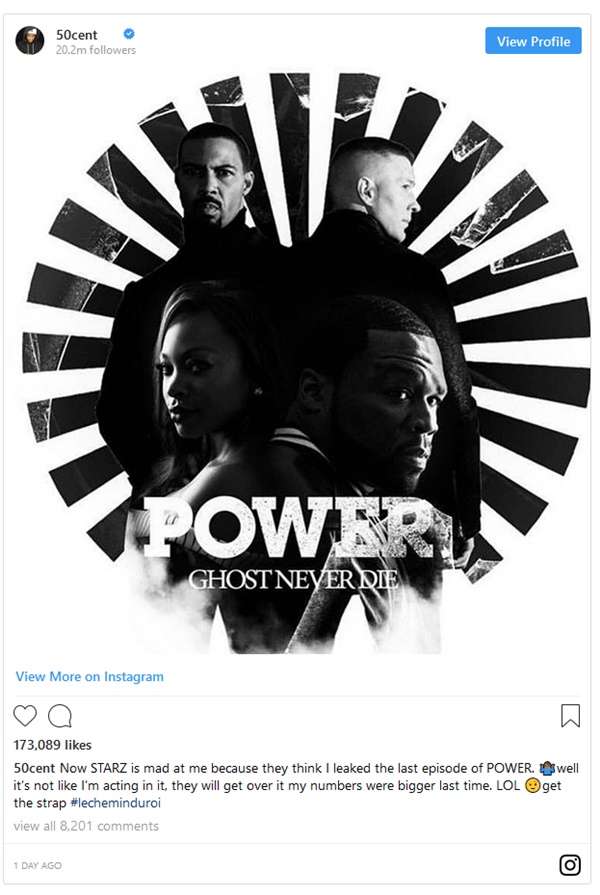
Task: Open the 50cent profile avatar
Action: [30, 41]
